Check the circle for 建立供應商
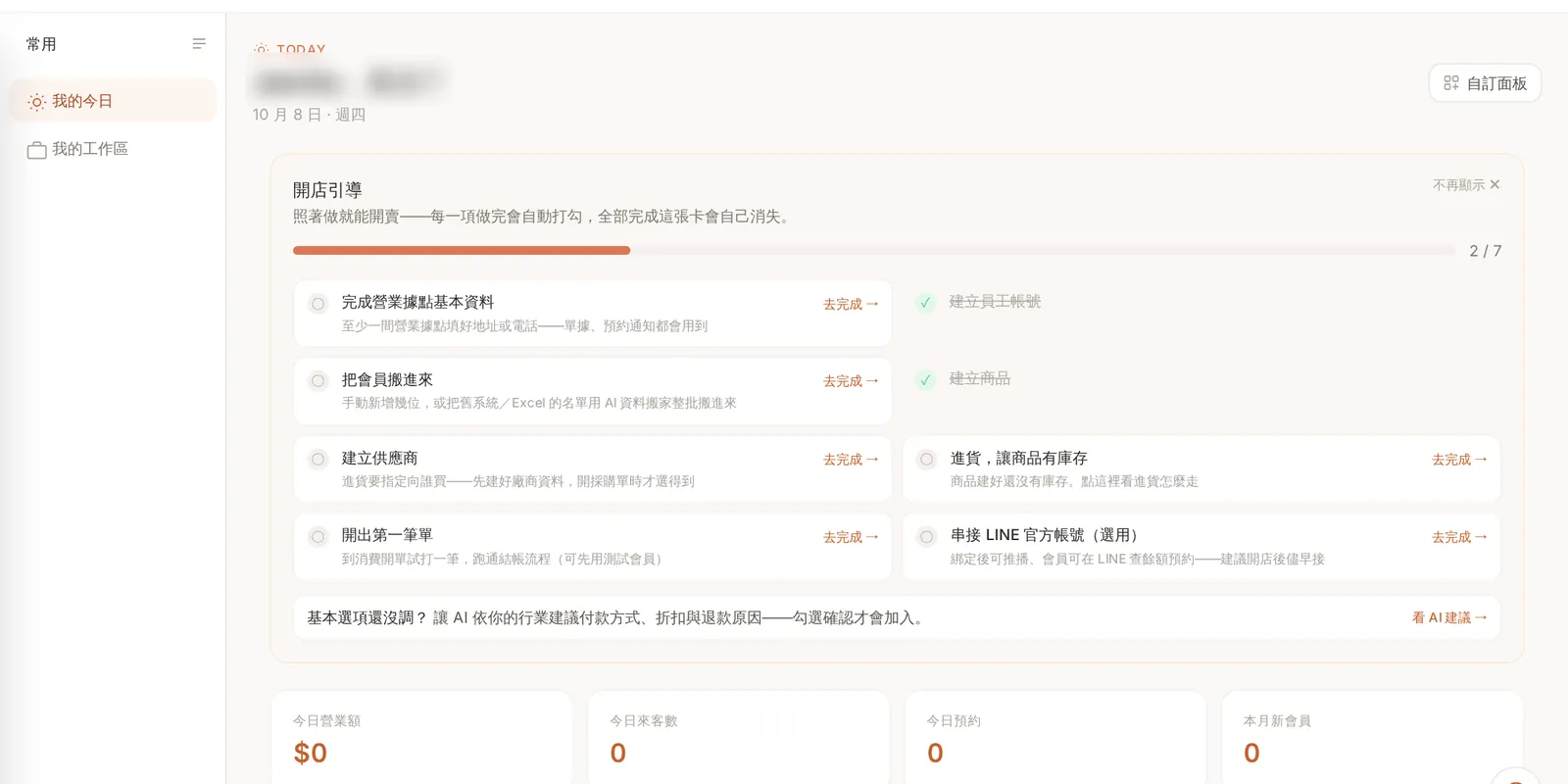This screenshot has height=784, width=1568. click(318, 459)
